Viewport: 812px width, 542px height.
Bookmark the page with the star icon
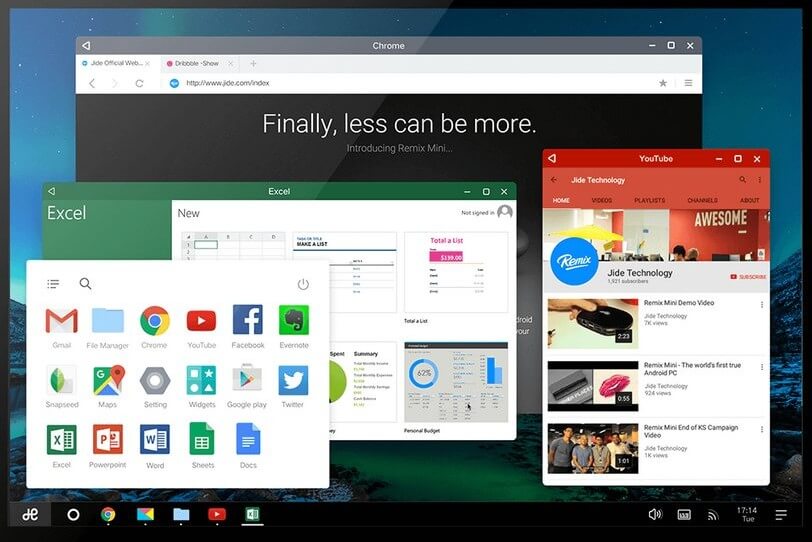663,83
